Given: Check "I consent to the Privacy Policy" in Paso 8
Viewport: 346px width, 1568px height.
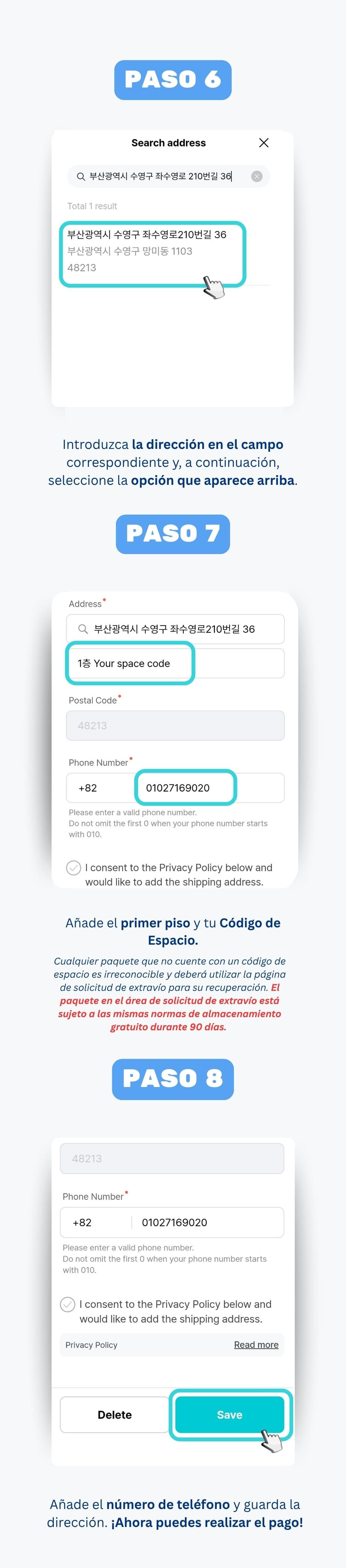Looking at the screenshot, I should [68, 1305].
